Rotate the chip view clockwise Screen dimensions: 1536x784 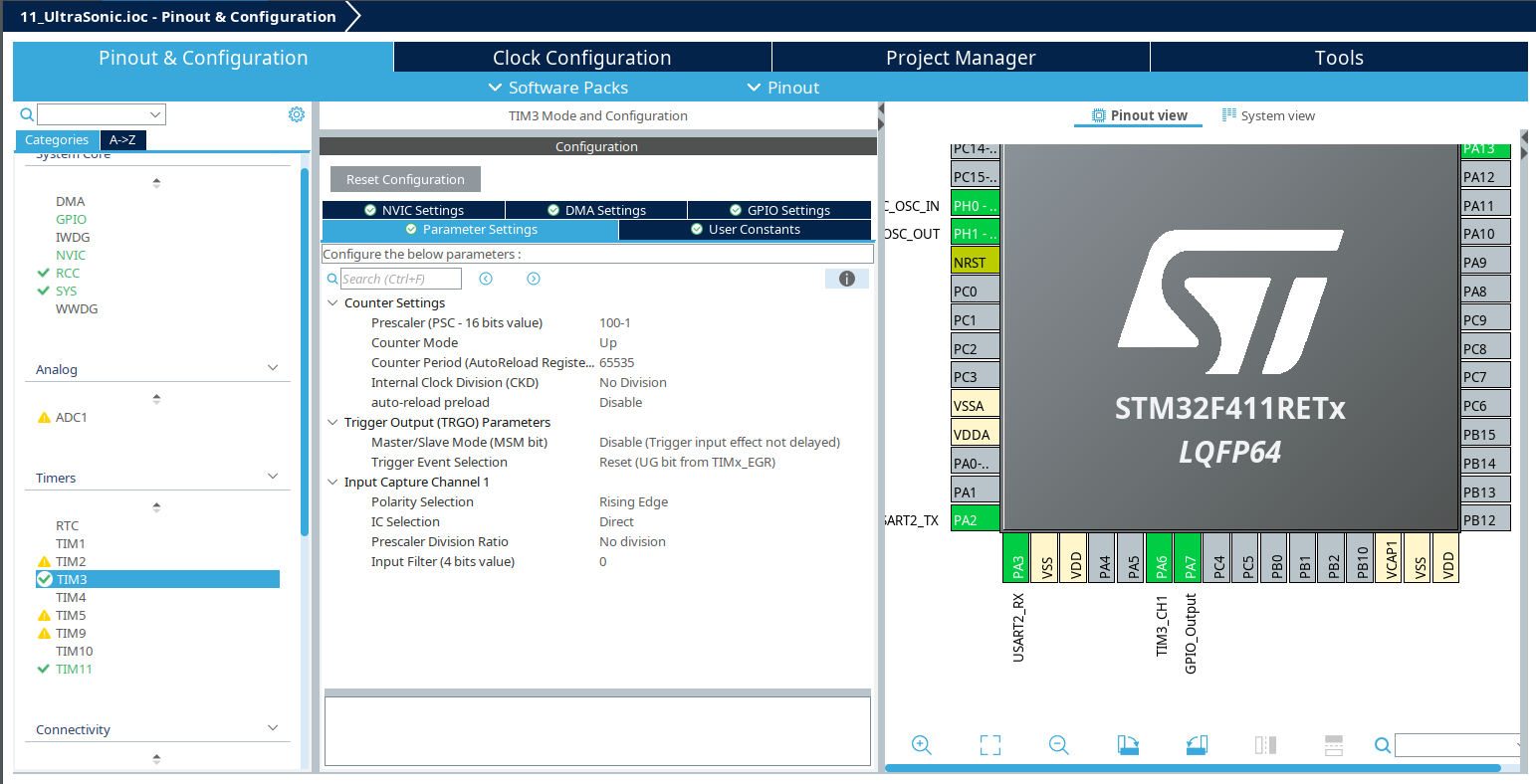pyautogui.click(x=1128, y=745)
